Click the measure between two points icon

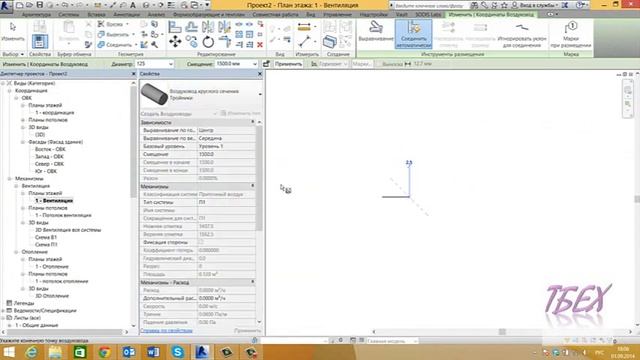(304, 41)
